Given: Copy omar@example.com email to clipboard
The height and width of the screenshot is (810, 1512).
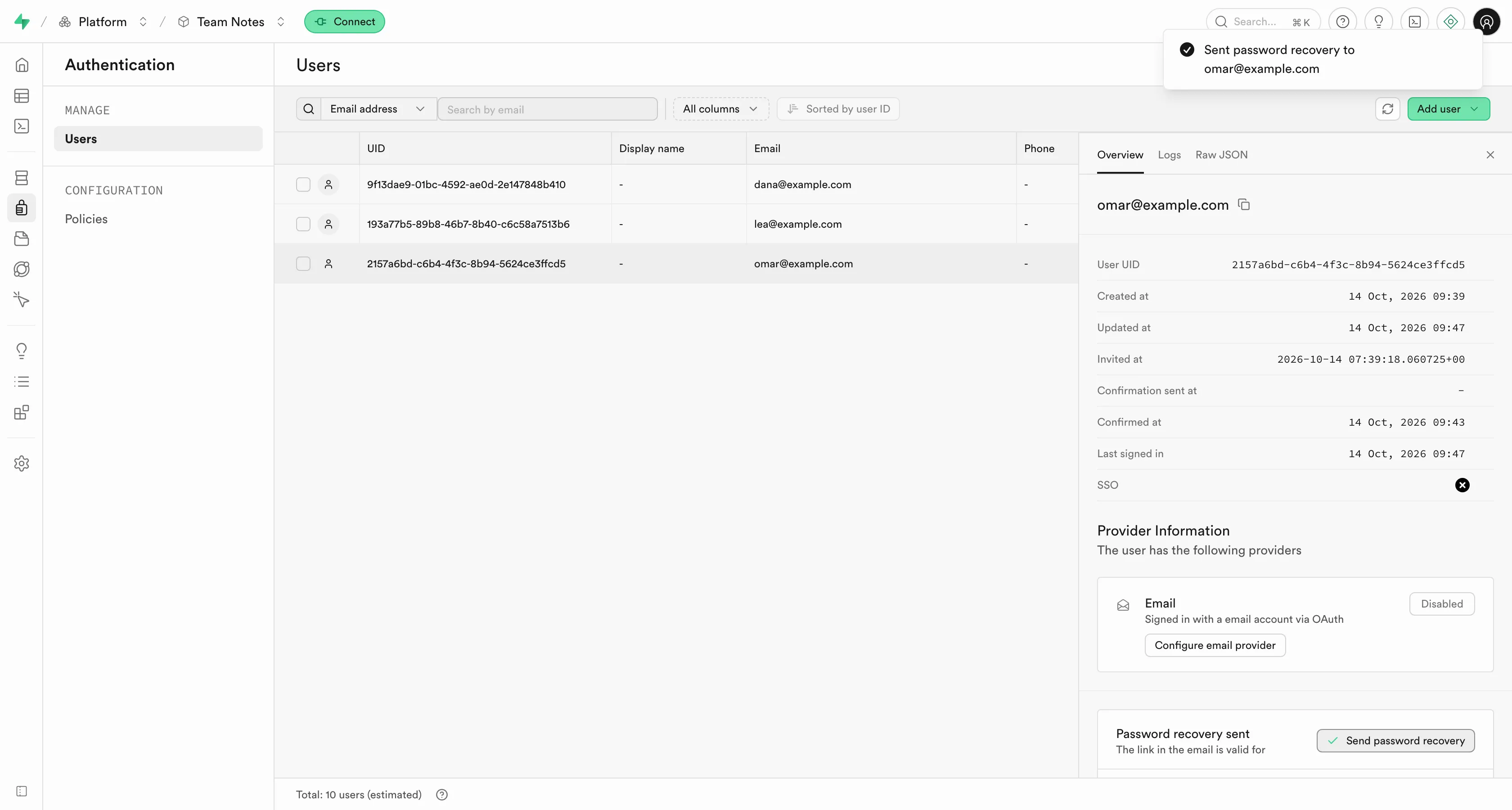Looking at the screenshot, I should point(1244,205).
